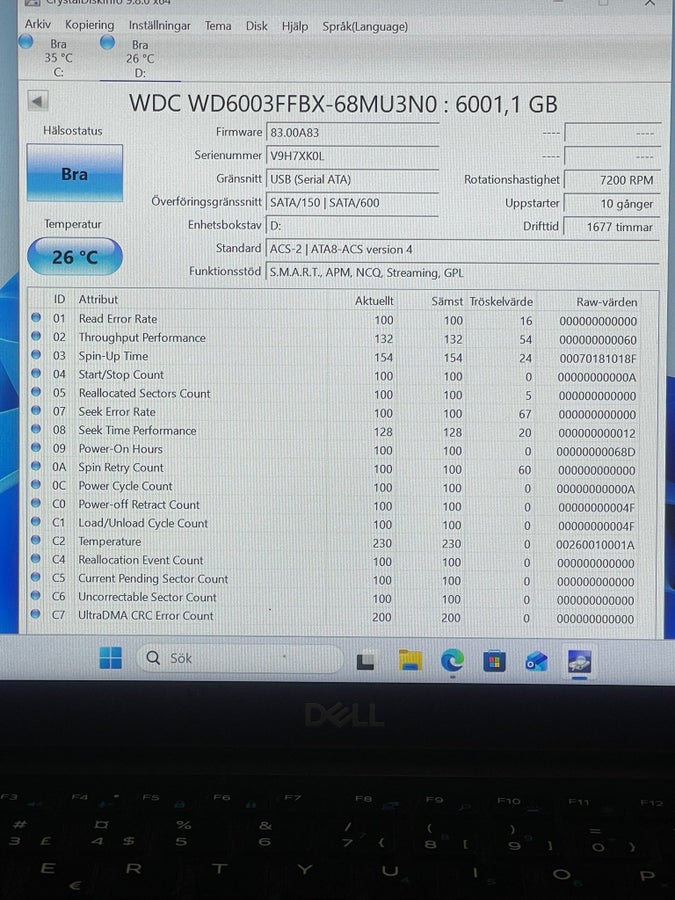The width and height of the screenshot is (675, 900).
Task: Open the Inställningar menu
Action: pos(160,25)
